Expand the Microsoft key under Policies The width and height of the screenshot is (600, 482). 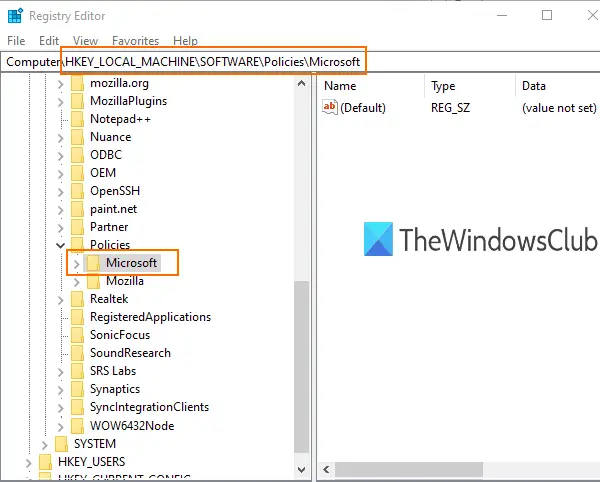click(x=76, y=264)
